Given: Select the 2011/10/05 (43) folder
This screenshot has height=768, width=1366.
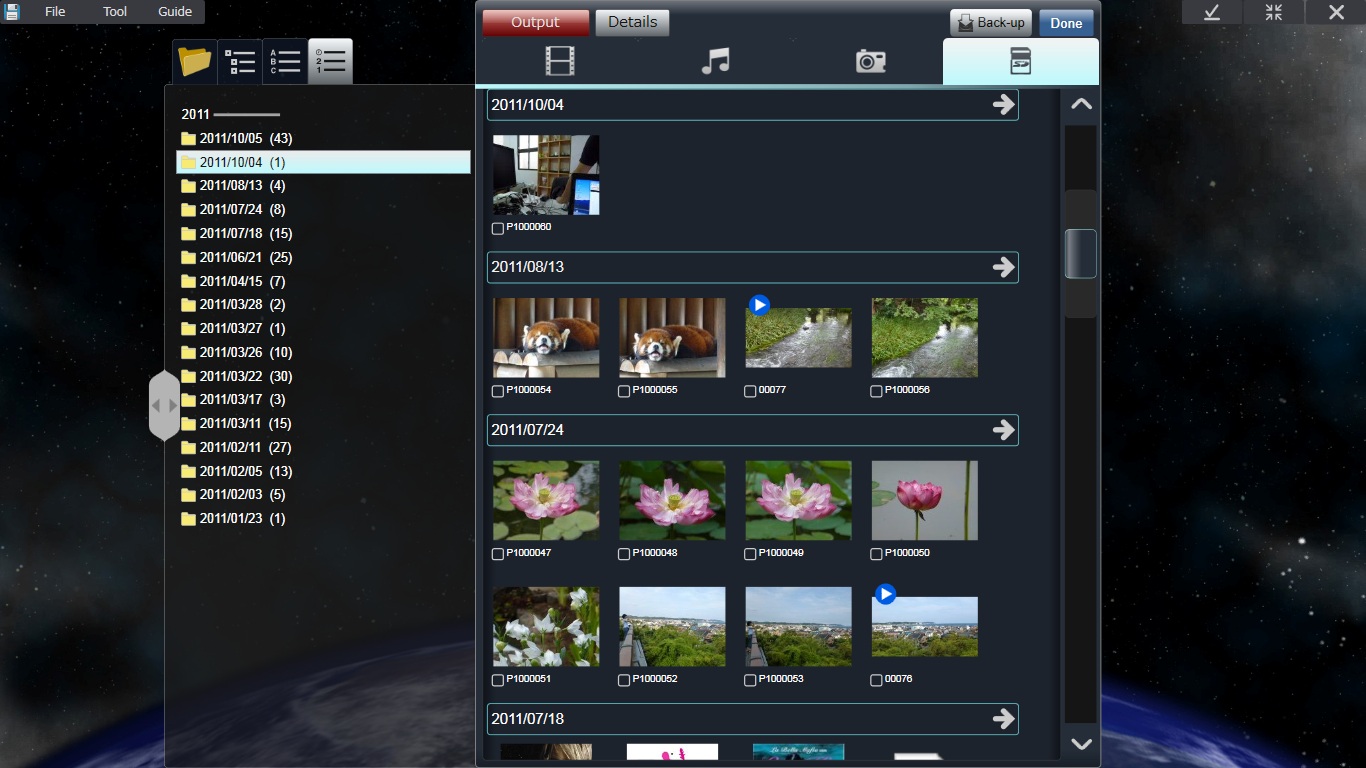Looking at the screenshot, I should pos(323,139).
